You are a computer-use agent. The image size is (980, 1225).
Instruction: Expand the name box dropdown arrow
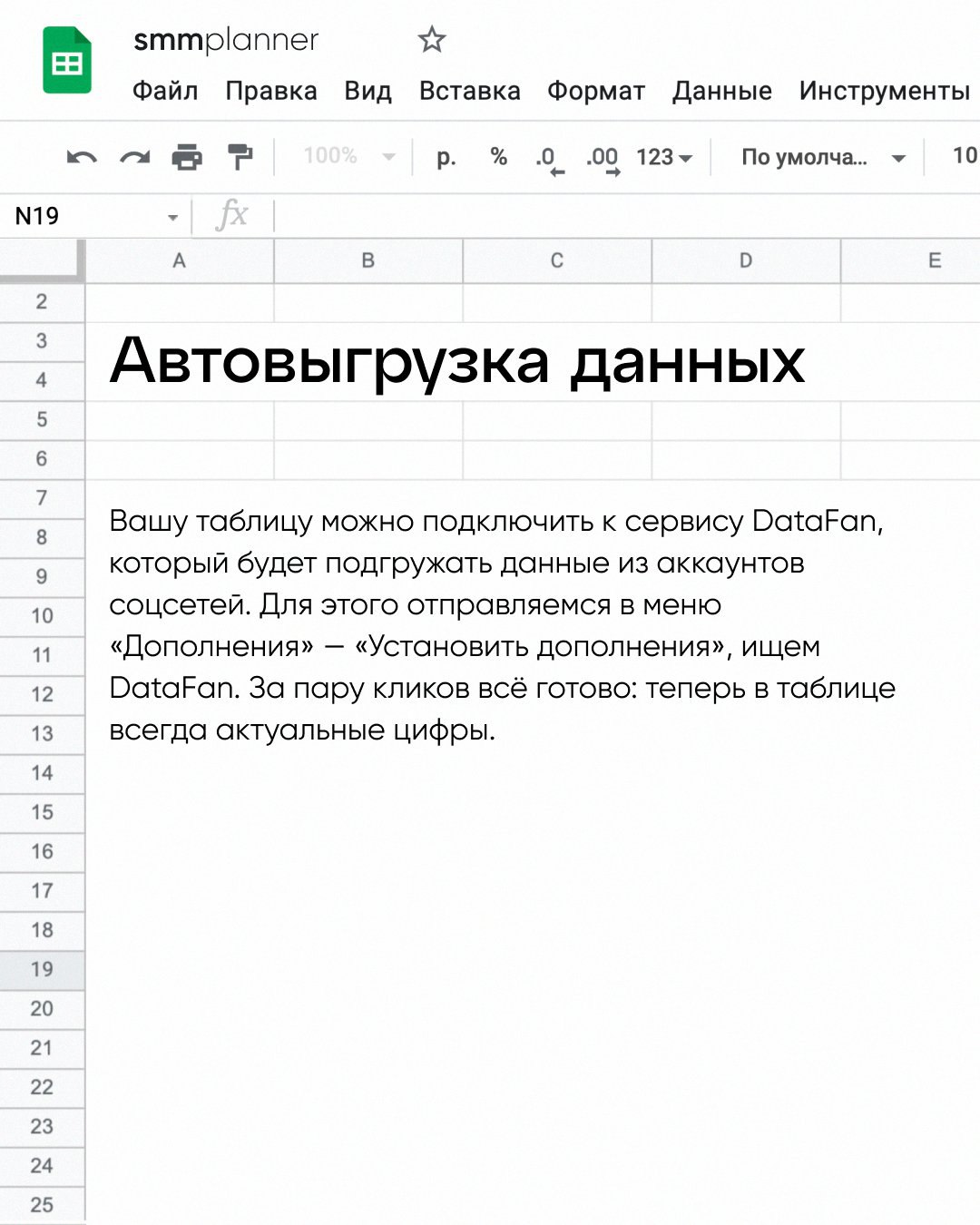(x=172, y=217)
